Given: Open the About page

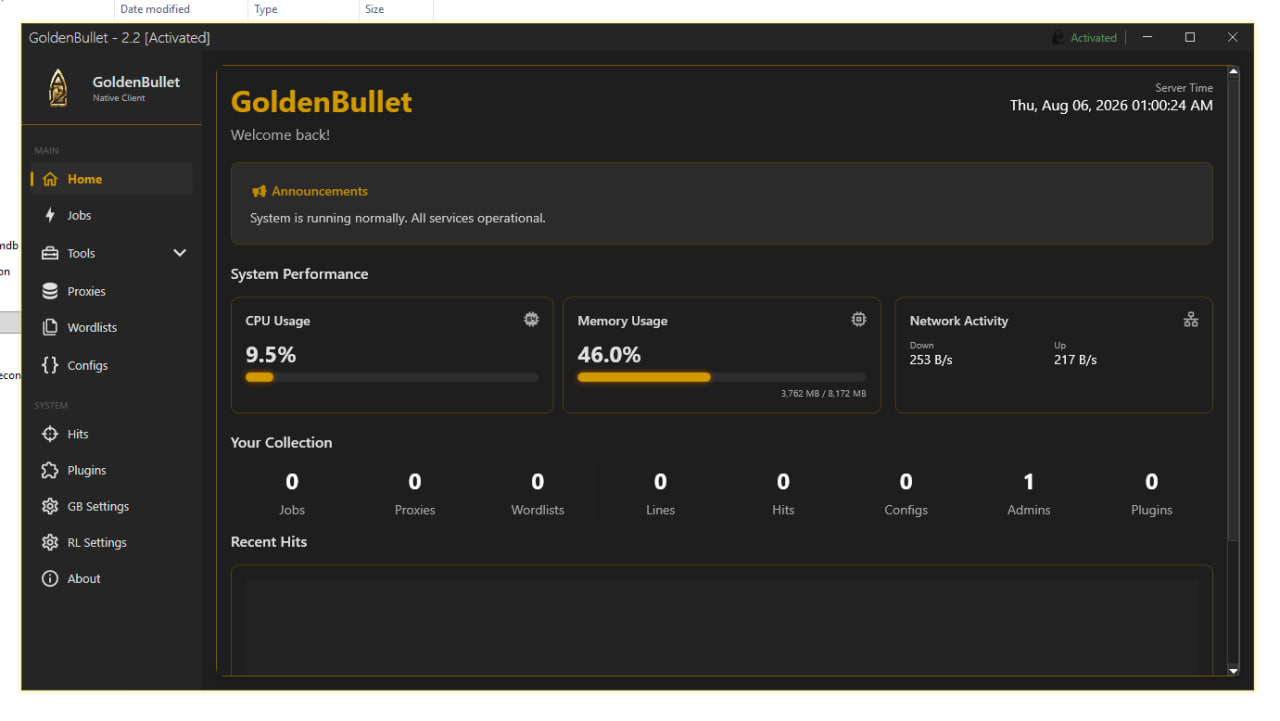Looking at the screenshot, I should pos(112,578).
